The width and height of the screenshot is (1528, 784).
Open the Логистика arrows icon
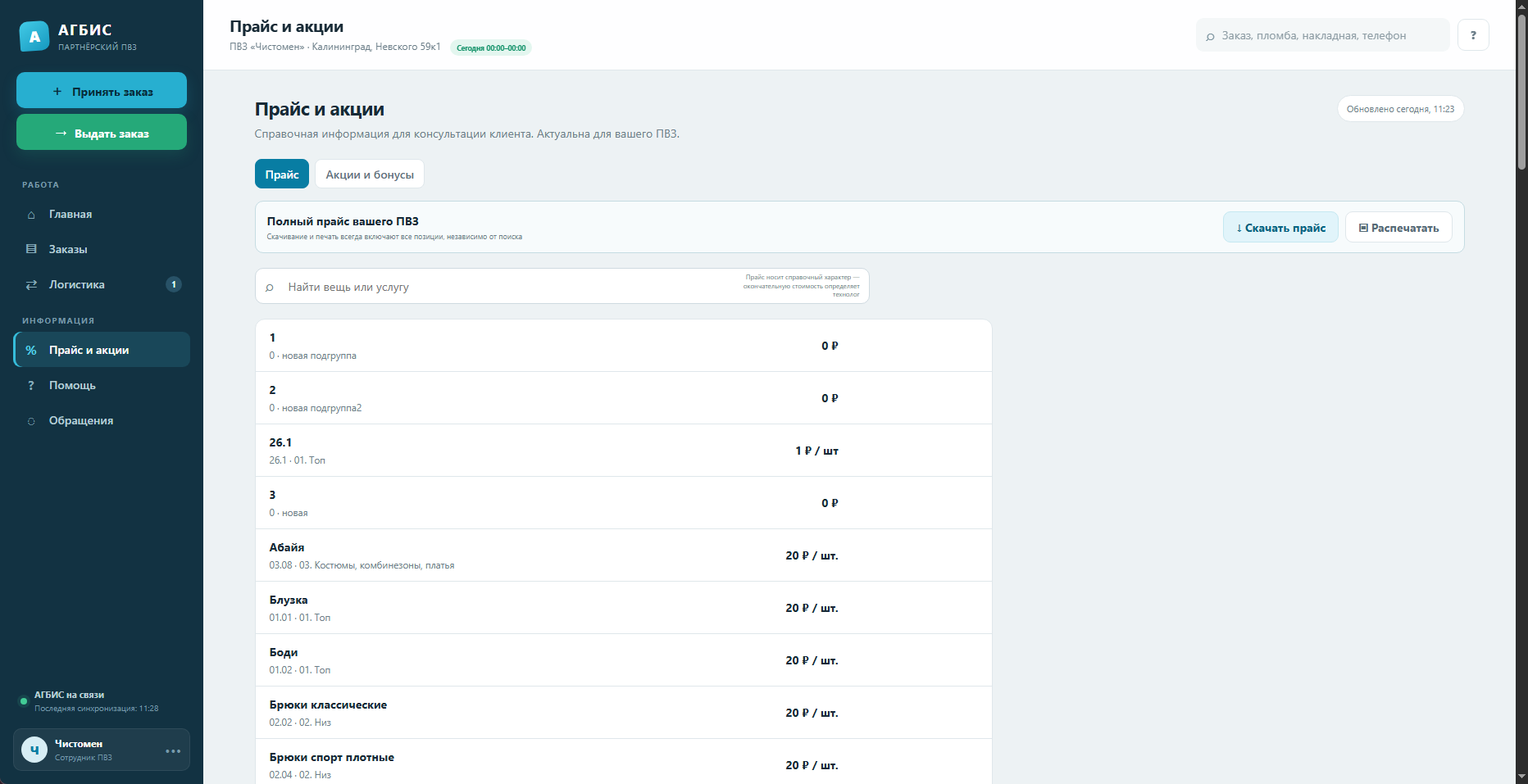31,285
